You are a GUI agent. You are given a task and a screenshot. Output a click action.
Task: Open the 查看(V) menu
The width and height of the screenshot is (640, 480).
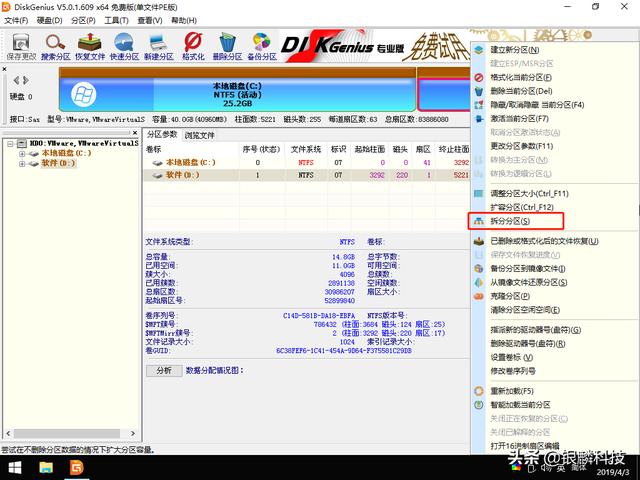coord(150,20)
